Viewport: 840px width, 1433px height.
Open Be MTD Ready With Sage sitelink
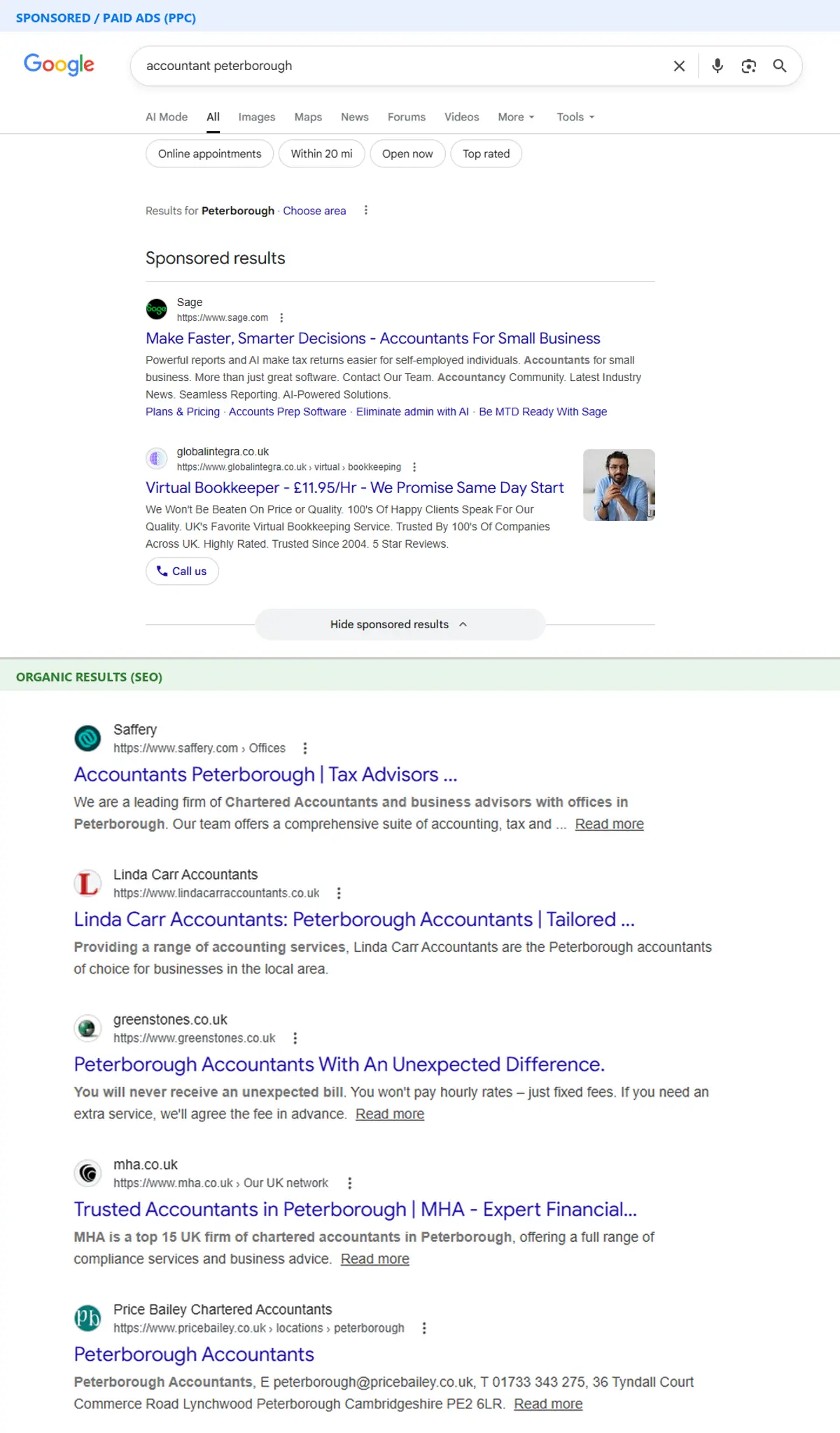[x=543, y=412]
